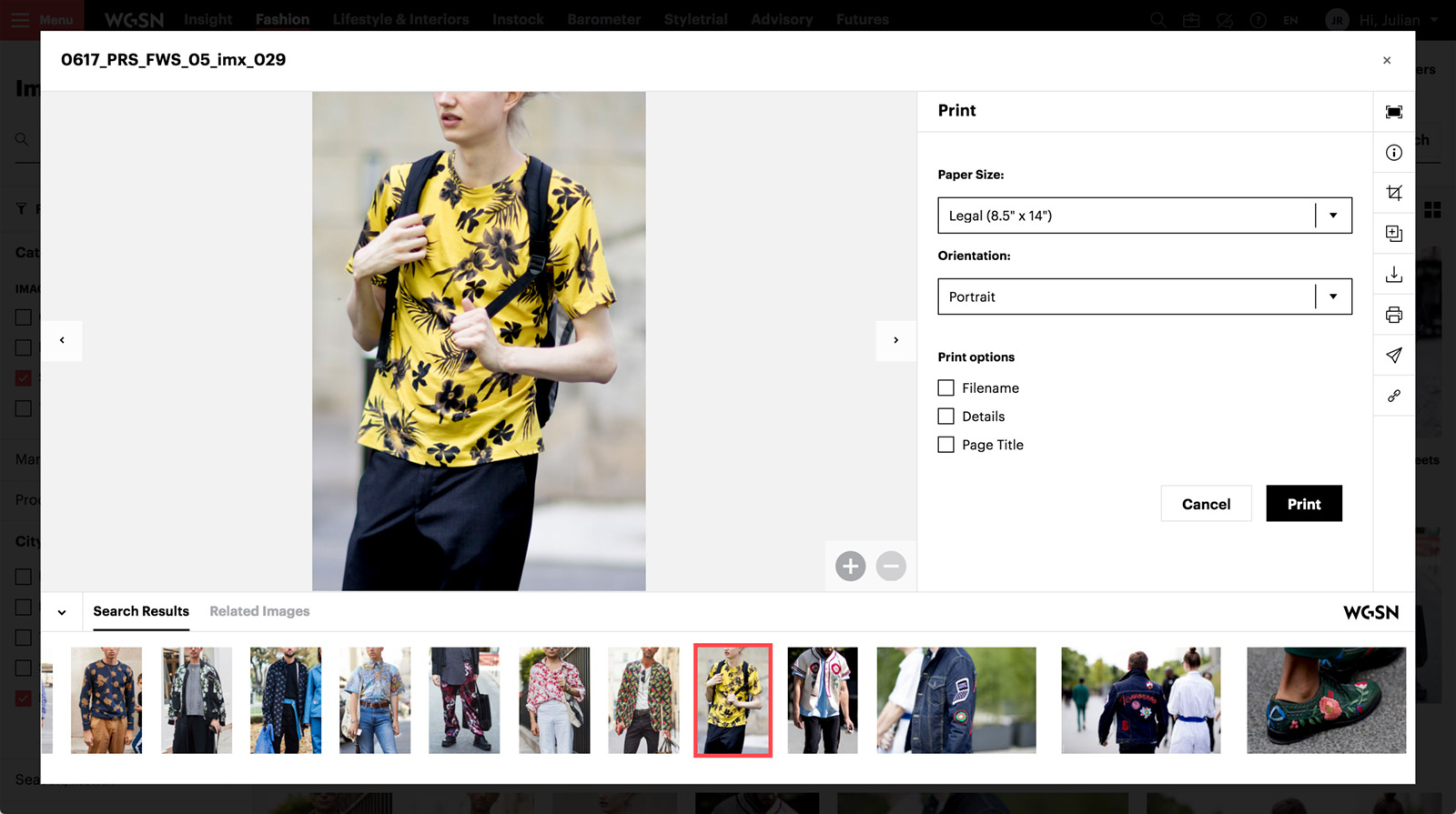The width and height of the screenshot is (1456, 814).
Task: Check the Details print option
Action: click(946, 417)
